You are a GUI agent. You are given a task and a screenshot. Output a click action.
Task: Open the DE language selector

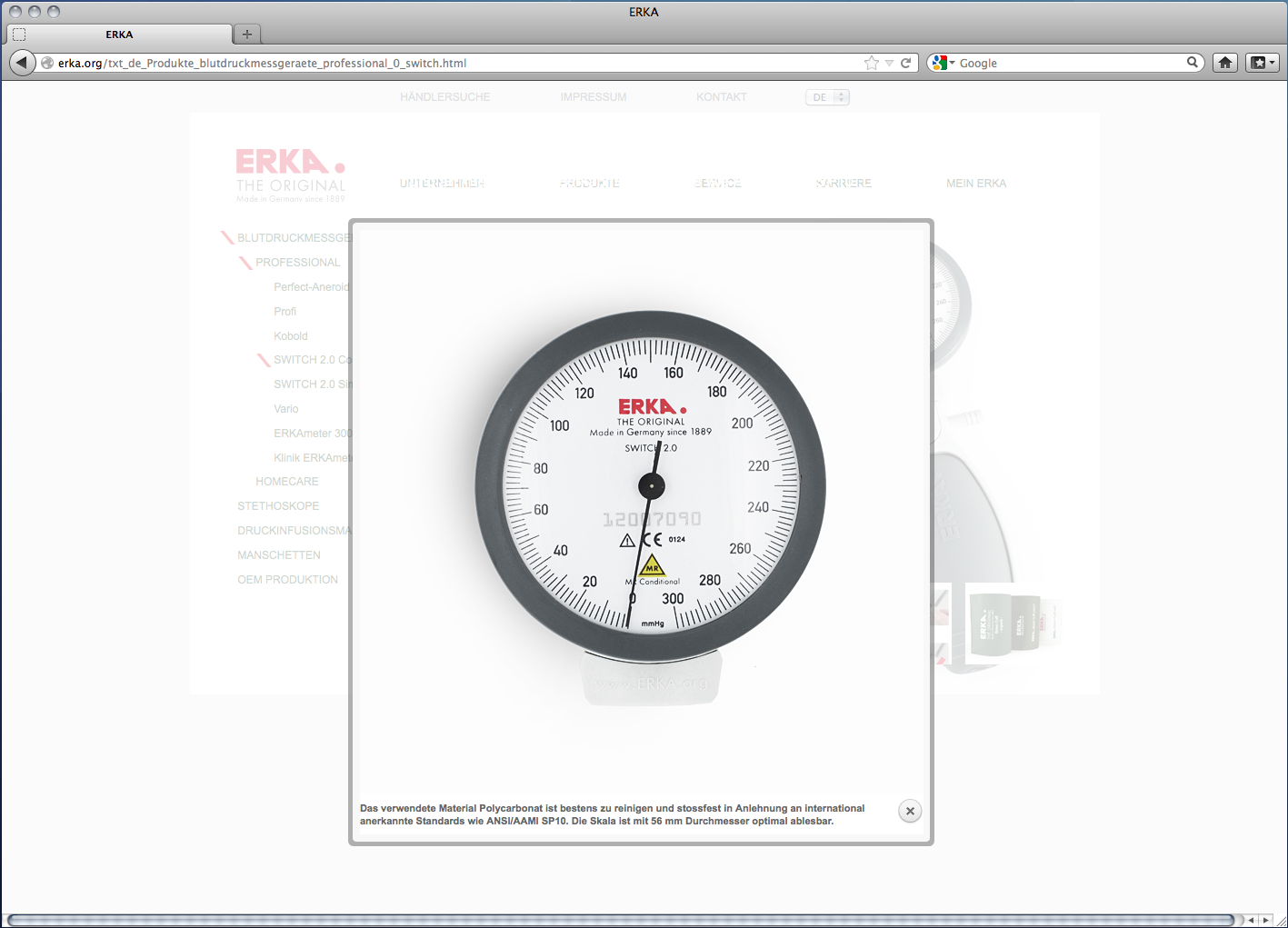click(x=827, y=97)
